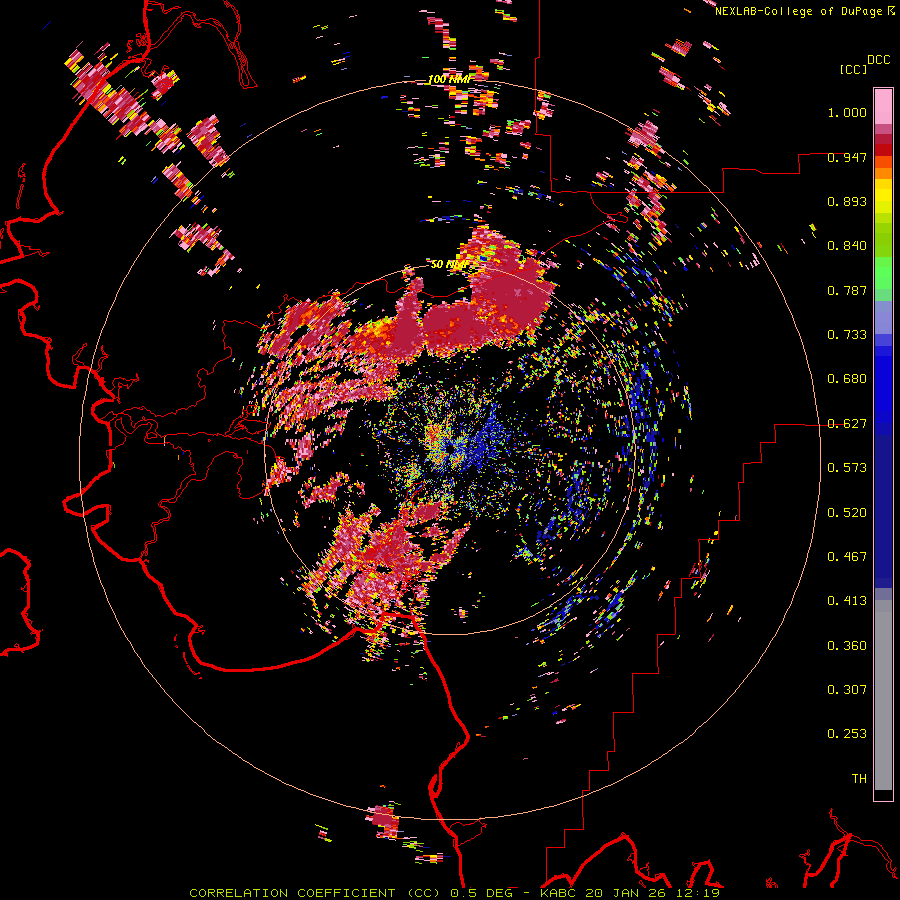Image resolution: width=900 pixels, height=900 pixels.
Task: Select the 0.467 legend value
Action: pyautogui.click(x=847, y=557)
